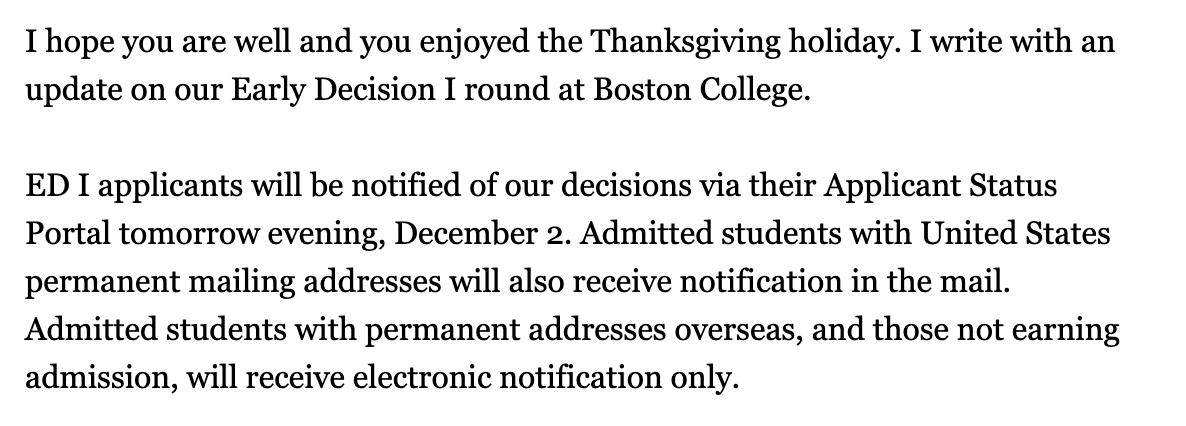The height and width of the screenshot is (426, 1186).
Task: Click "ED I applicants" at paragraph start
Action: coord(135,186)
